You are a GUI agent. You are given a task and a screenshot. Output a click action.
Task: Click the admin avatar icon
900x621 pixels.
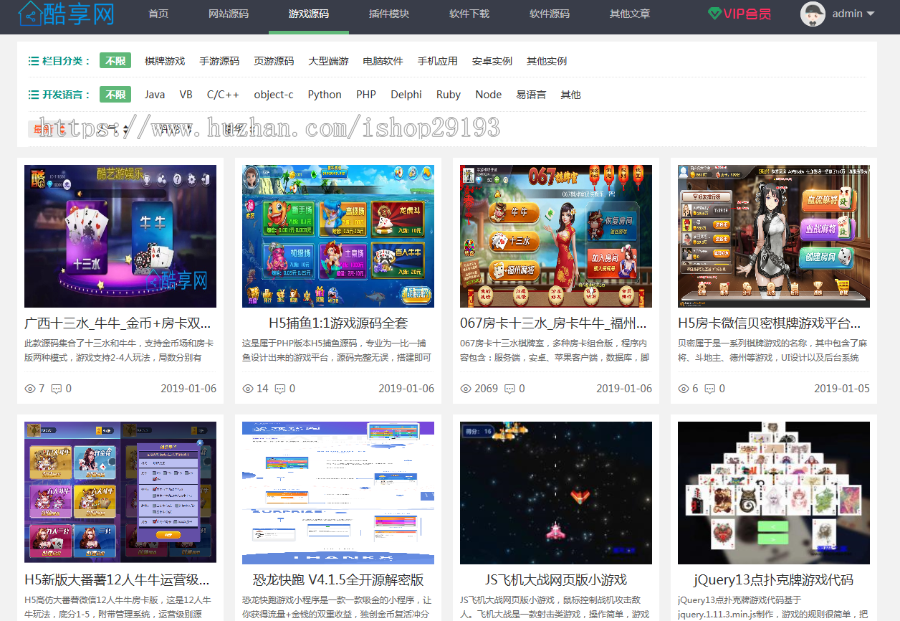tap(813, 15)
